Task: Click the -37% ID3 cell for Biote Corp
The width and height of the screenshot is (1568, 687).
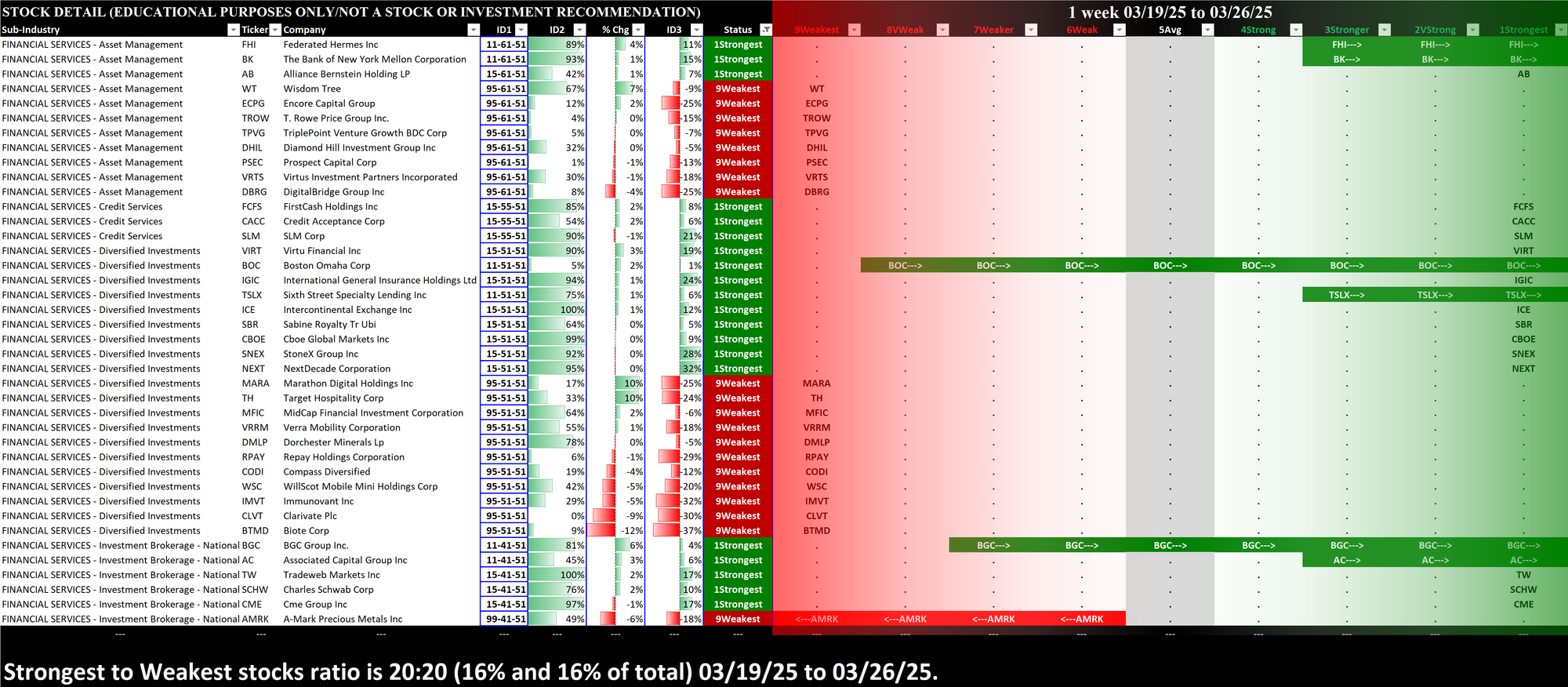Action: pyautogui.click(x=674, y=531)
